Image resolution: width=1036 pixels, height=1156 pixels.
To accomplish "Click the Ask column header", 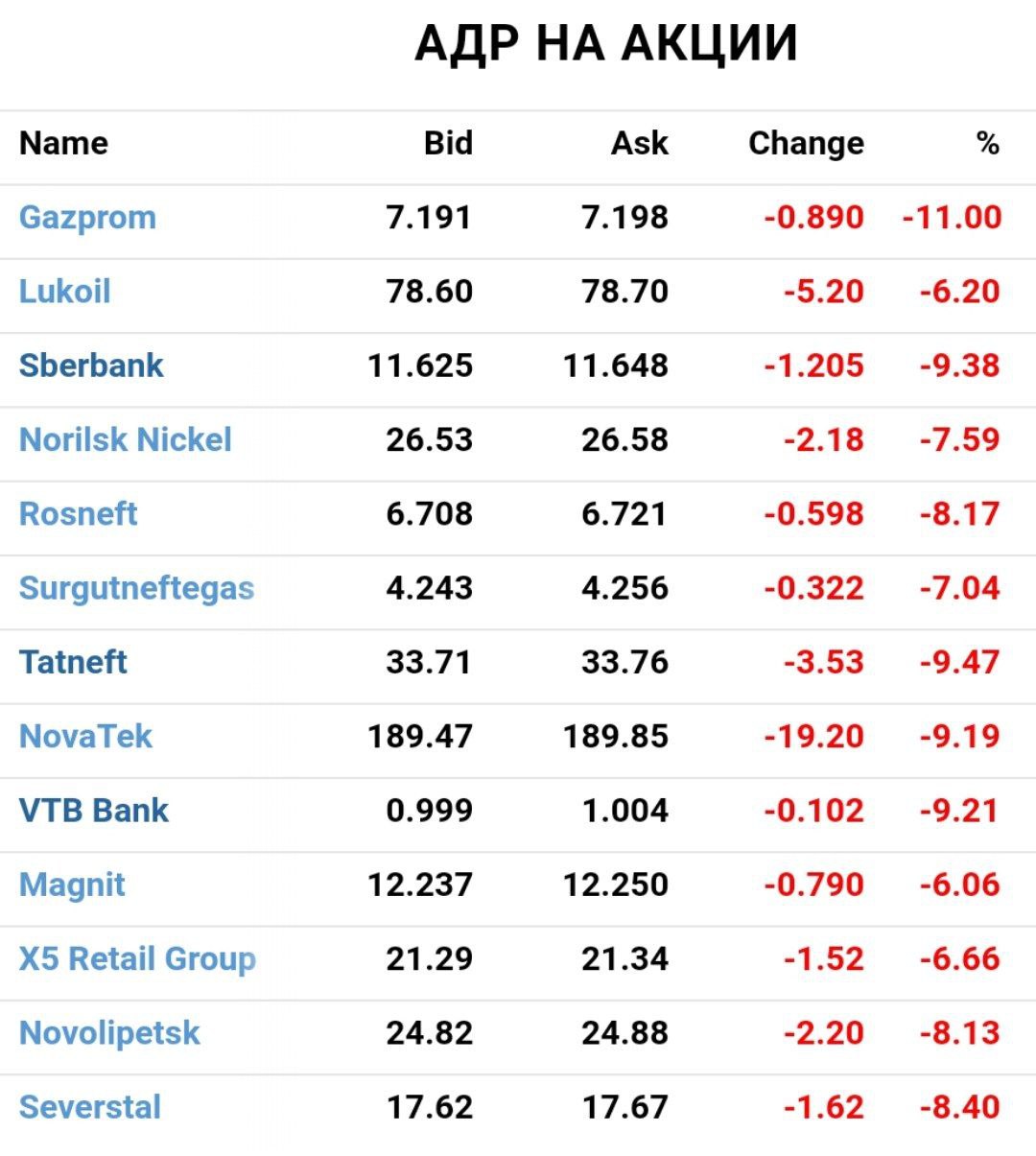I will pyautogui.click(x=640, y=144).
